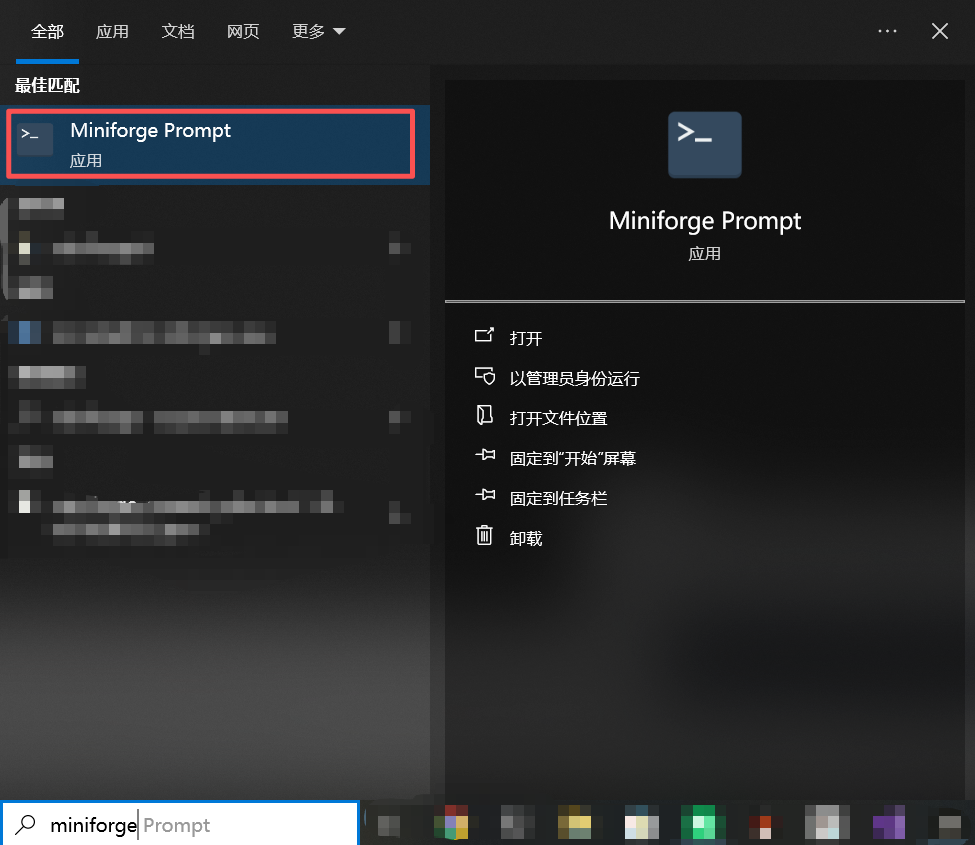The image size is (975, 845).
Task: Open the three-dots options menu
Action: coord(887,31)
